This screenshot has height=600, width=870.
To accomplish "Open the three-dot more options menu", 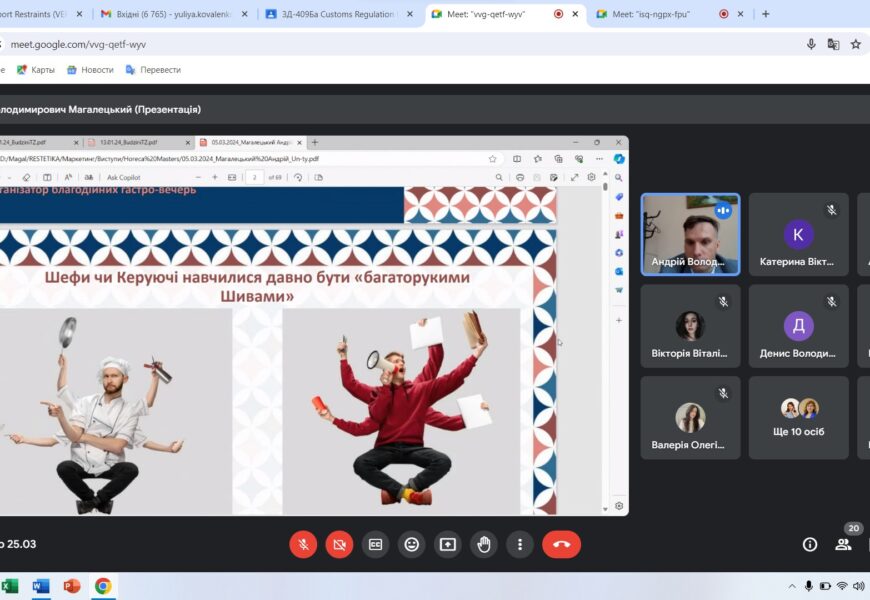I will coord(520,544).
